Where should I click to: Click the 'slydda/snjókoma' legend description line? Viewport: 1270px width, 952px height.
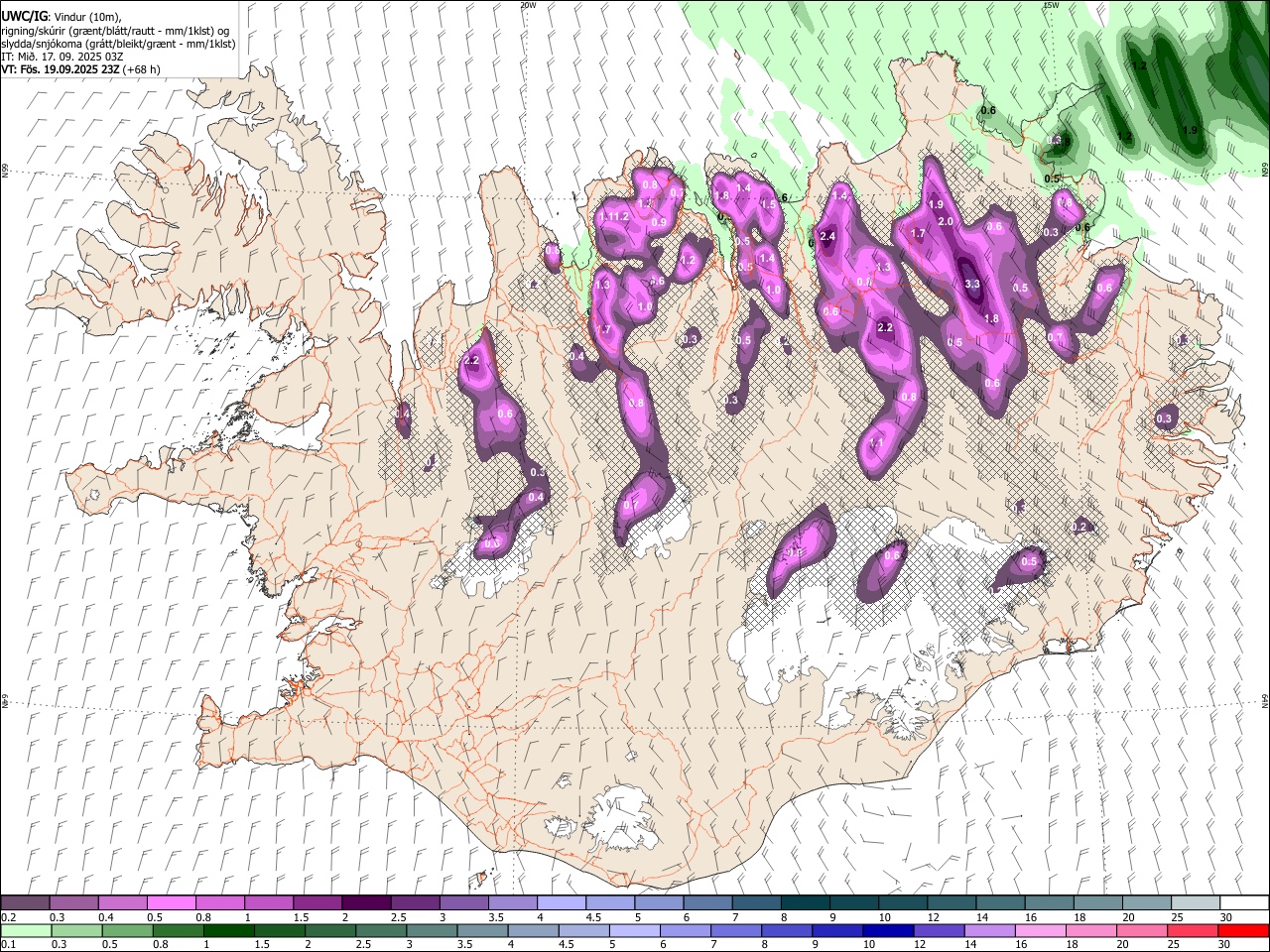[118, 44]
